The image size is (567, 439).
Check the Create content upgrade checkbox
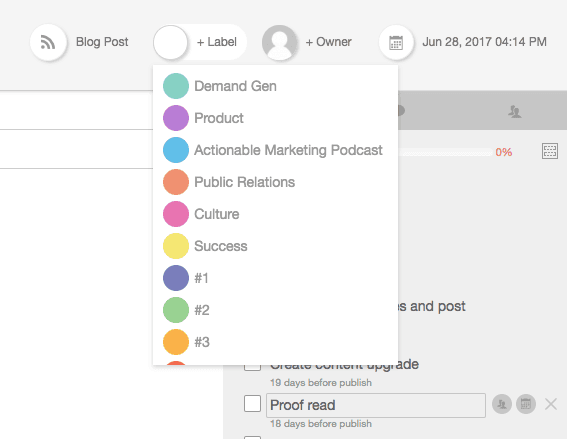coord(252,367)
